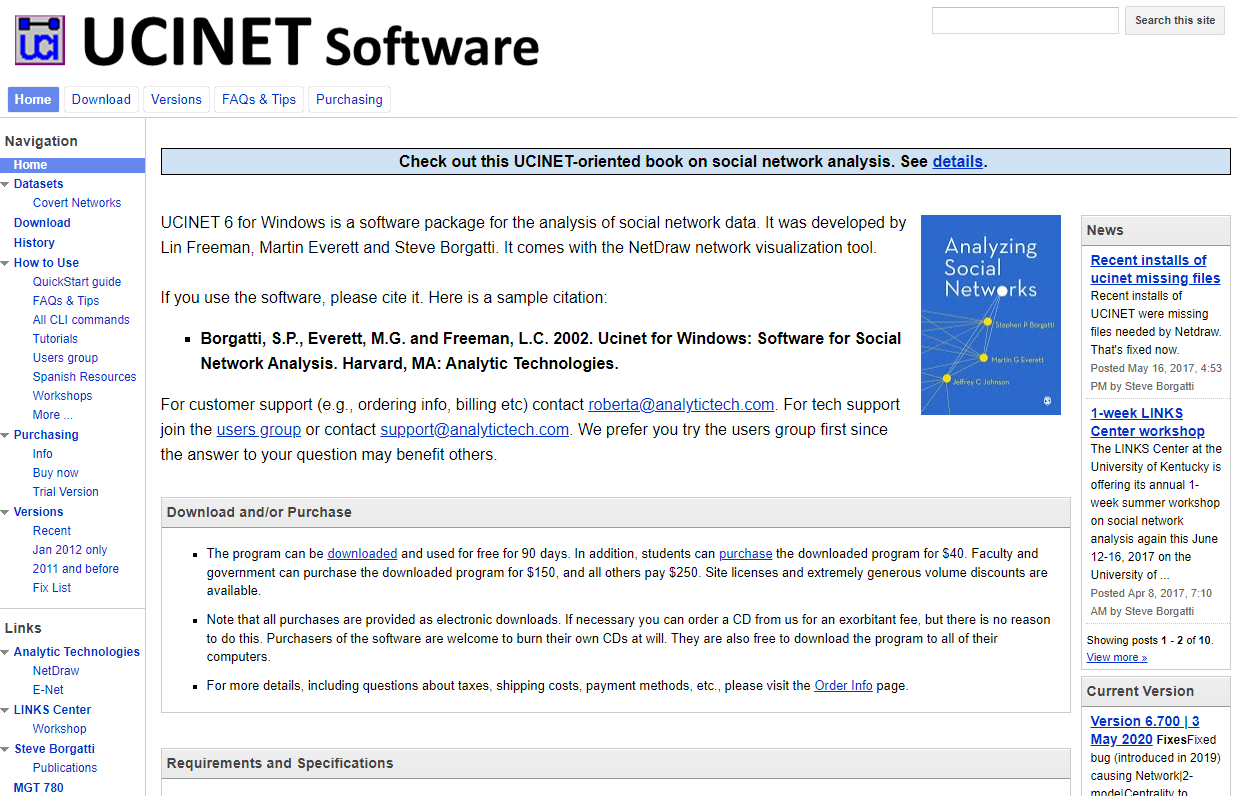Open the Tutorials sidebar link
Viewport: 1237px width, 796px height.
[x=55, y=339]
